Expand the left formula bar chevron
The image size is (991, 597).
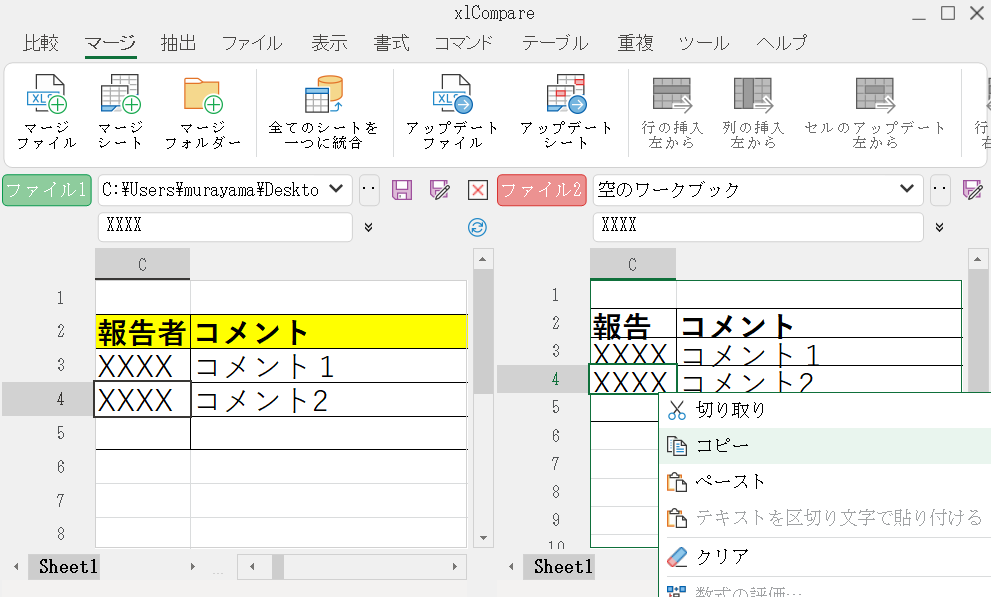point(368,227)
